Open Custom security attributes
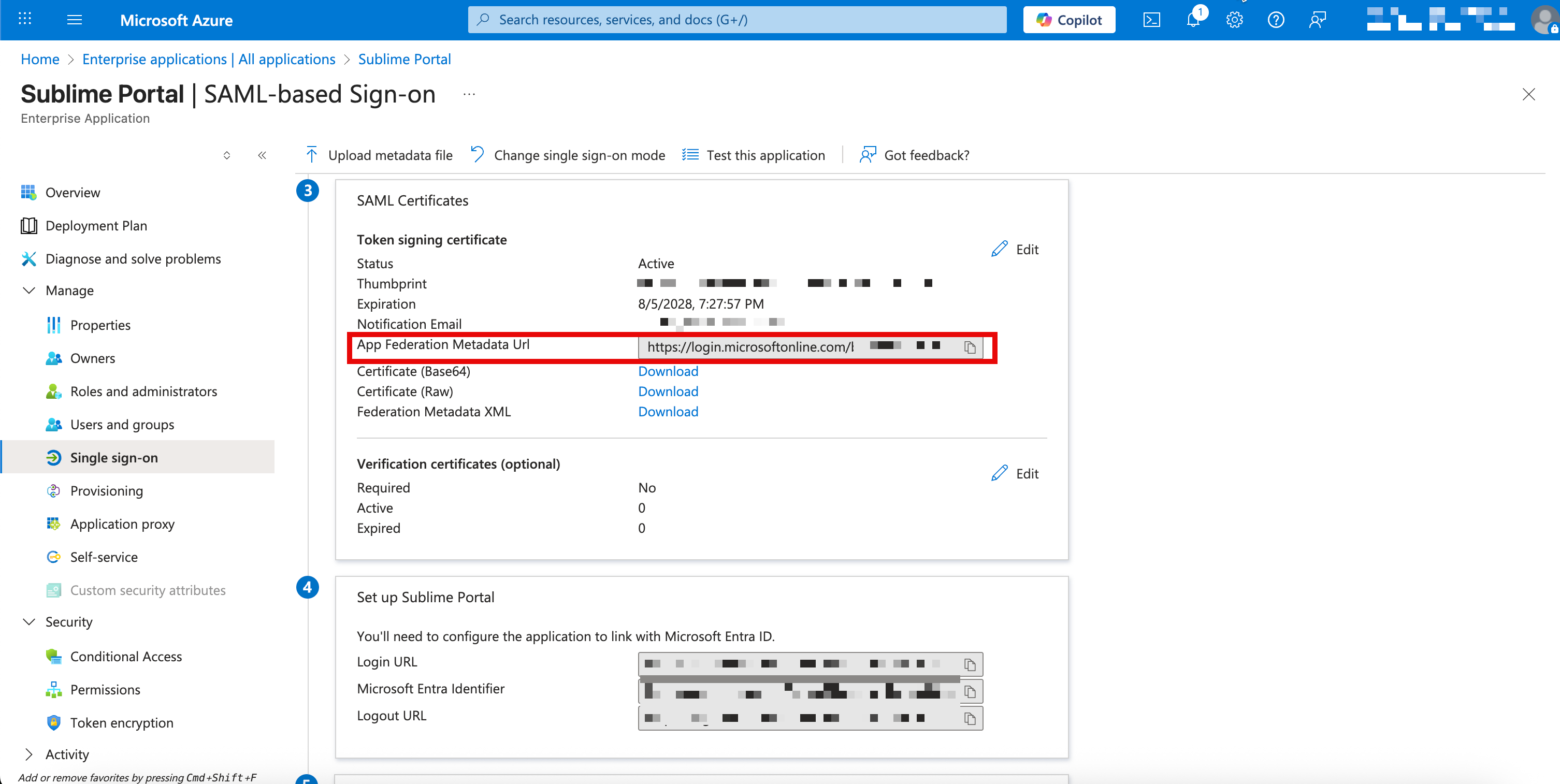The width and height of the screenshot is (1560, 784). pos(148,590)
